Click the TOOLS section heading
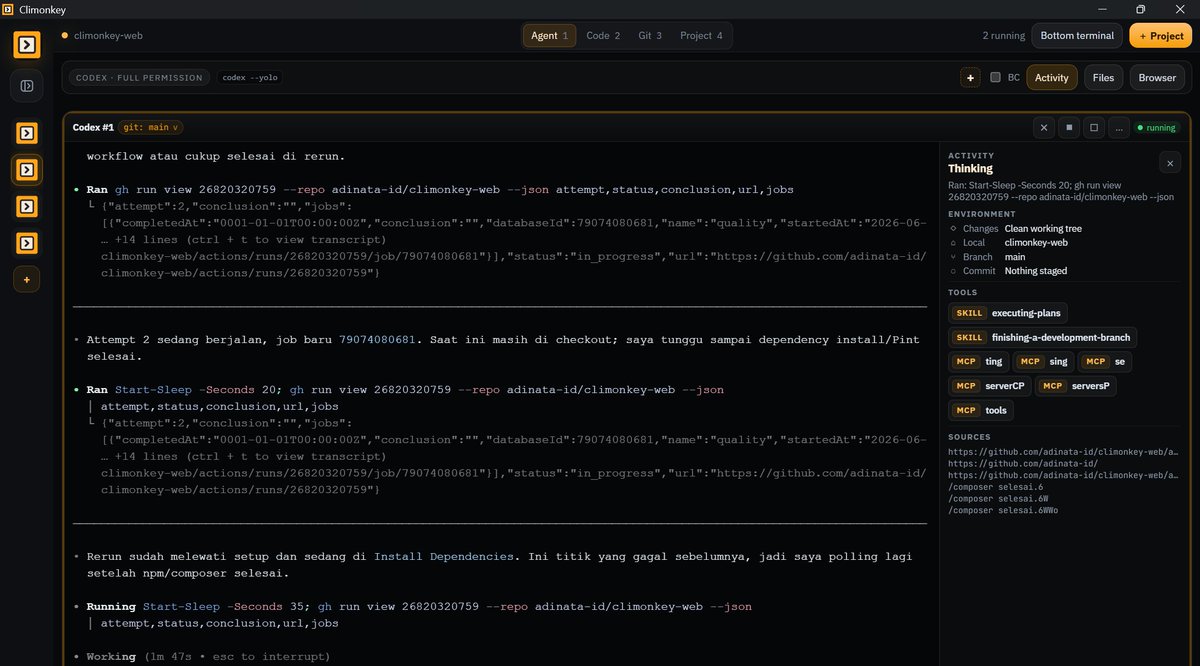 pos(963,293)
